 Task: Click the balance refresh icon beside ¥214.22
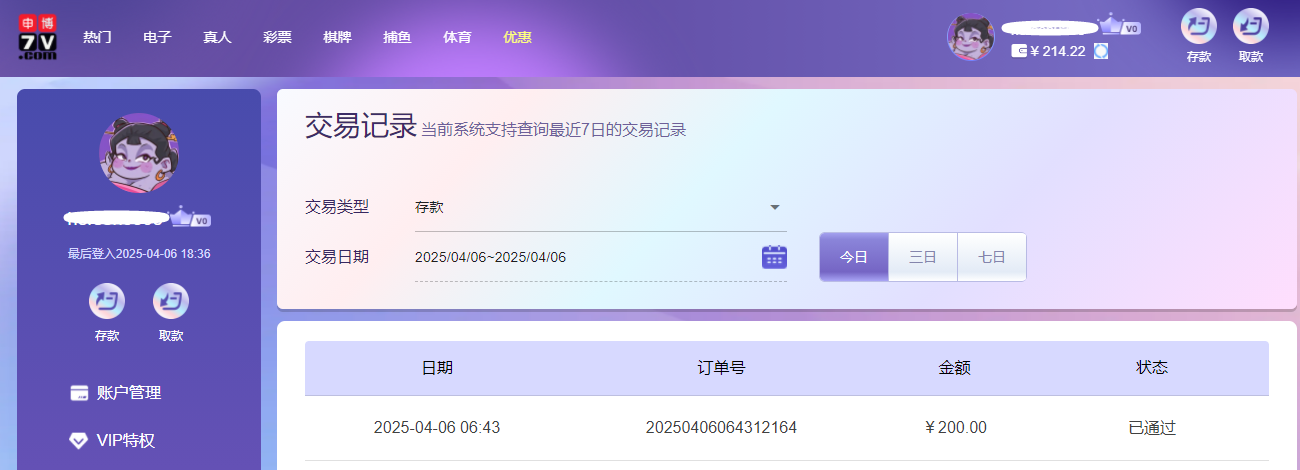coord(1101,51)
